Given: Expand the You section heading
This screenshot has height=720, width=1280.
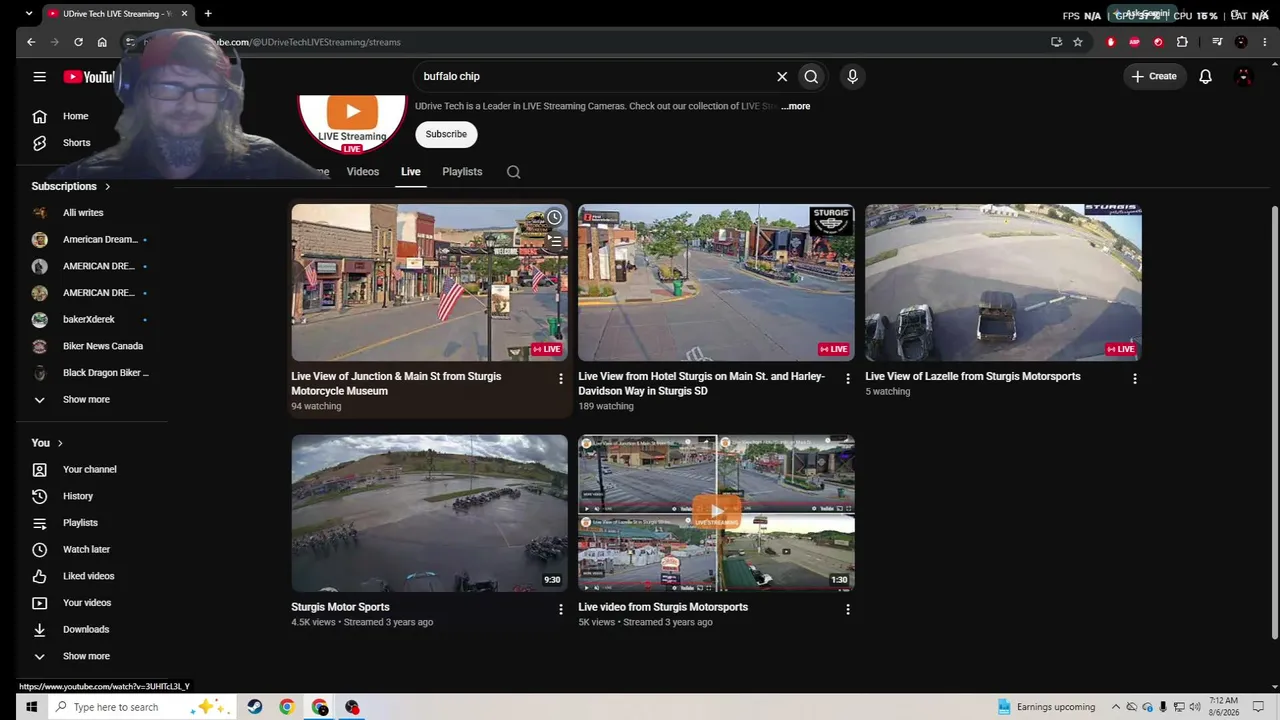Looking at the screenshot, I should pyautogui.click(x=47, y=443).
